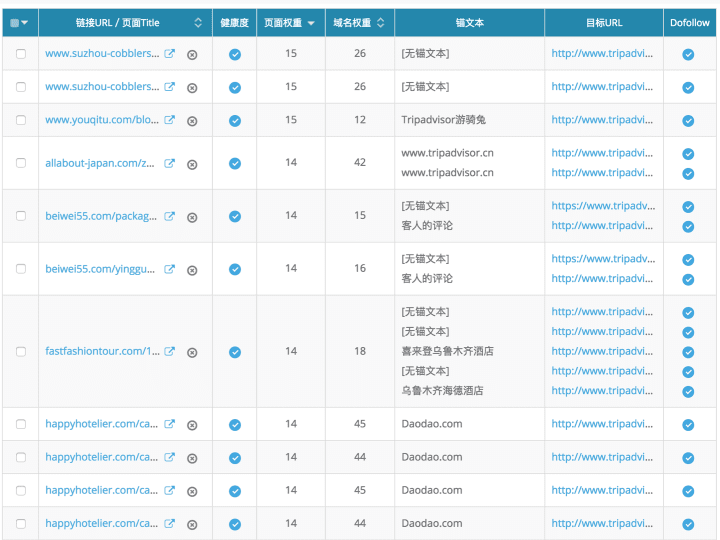Click Dofollow checkmark in Tripadvisor游骑兔 row
720x540 pixels.
coord(688,121)
